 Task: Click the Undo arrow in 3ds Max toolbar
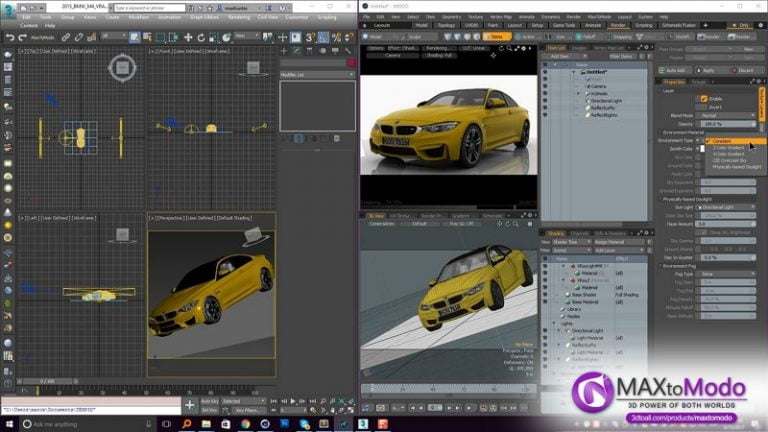[10, 37]
